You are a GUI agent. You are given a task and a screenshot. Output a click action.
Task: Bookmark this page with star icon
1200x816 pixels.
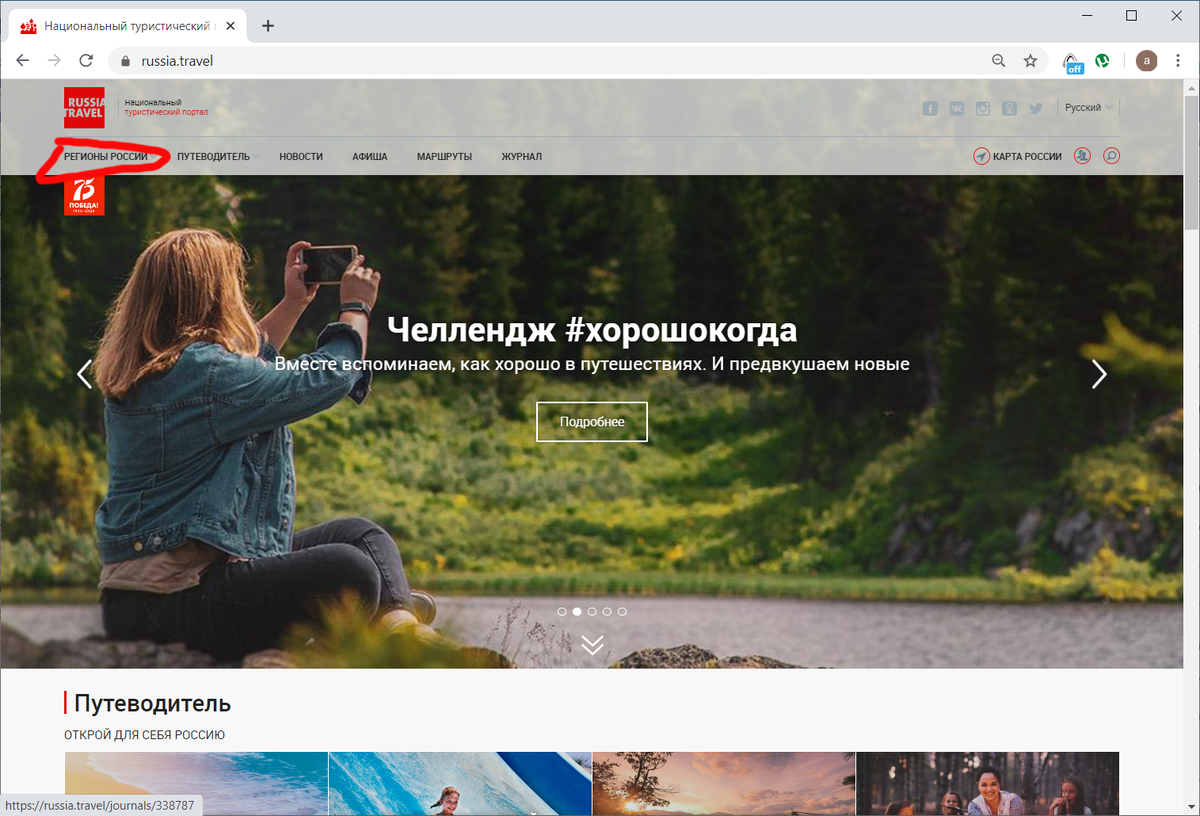pos(1030,61)
